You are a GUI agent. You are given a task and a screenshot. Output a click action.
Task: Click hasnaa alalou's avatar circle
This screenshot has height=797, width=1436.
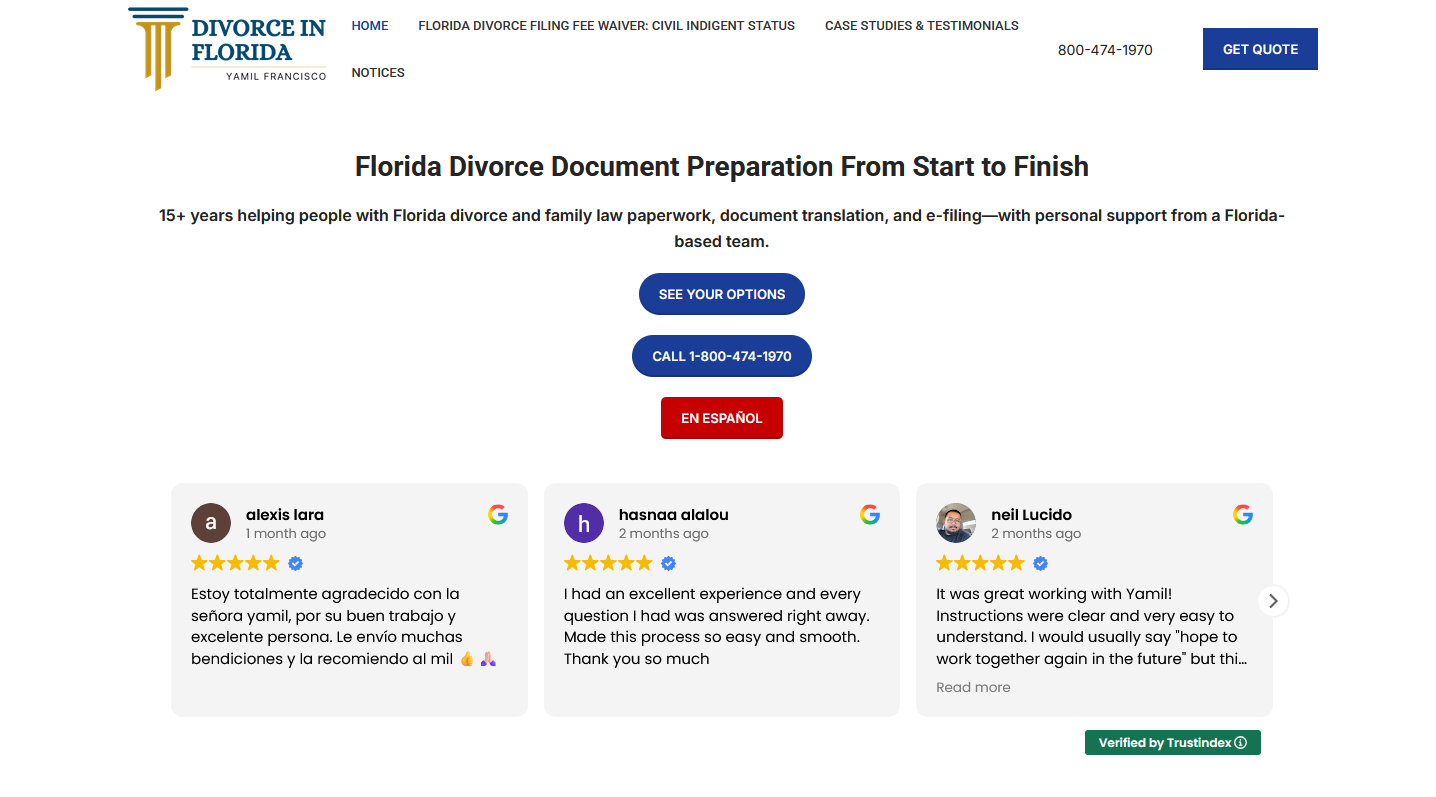coord(584,523)
